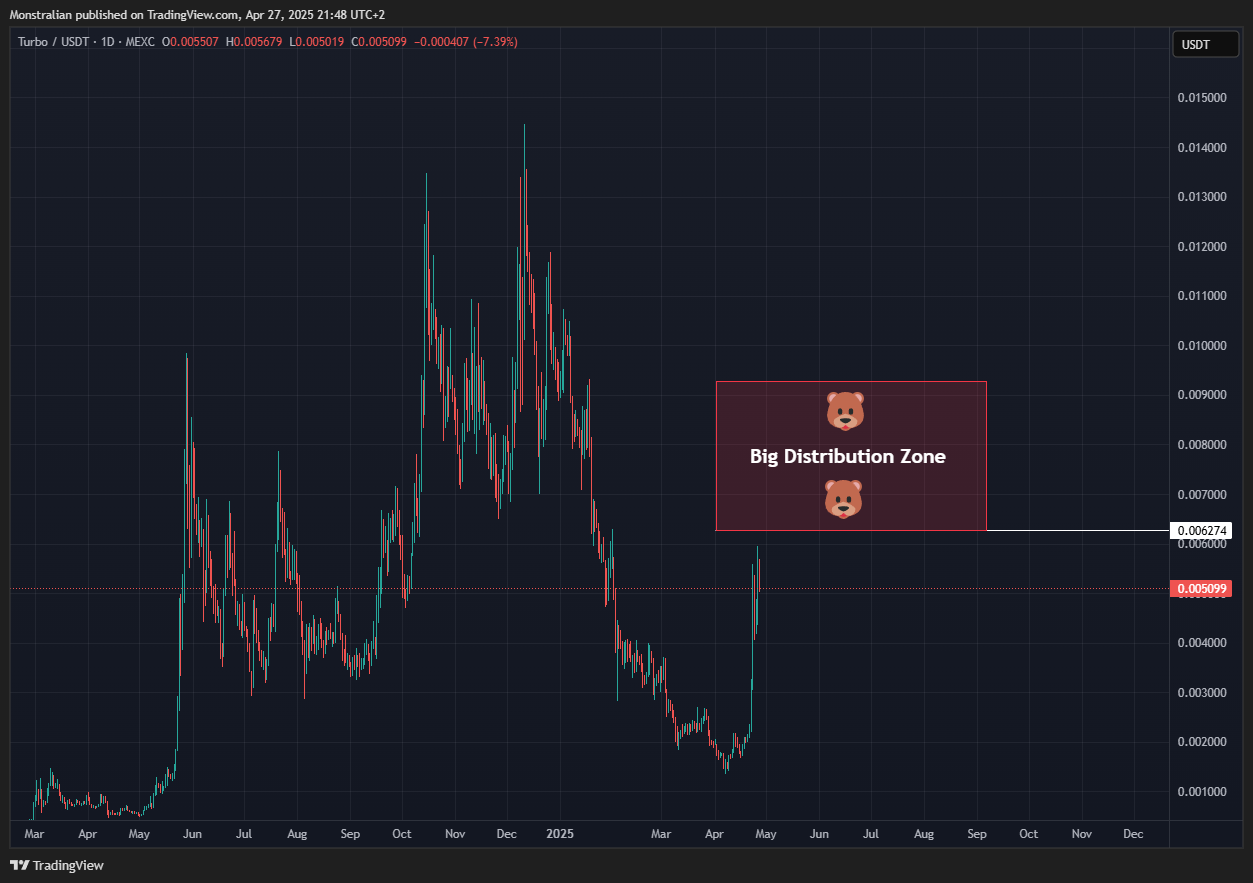Click the Oct label left of Nov
The width and height of the screenshot is (1253, 883).
pyautogui.click(x=402, y=834)
